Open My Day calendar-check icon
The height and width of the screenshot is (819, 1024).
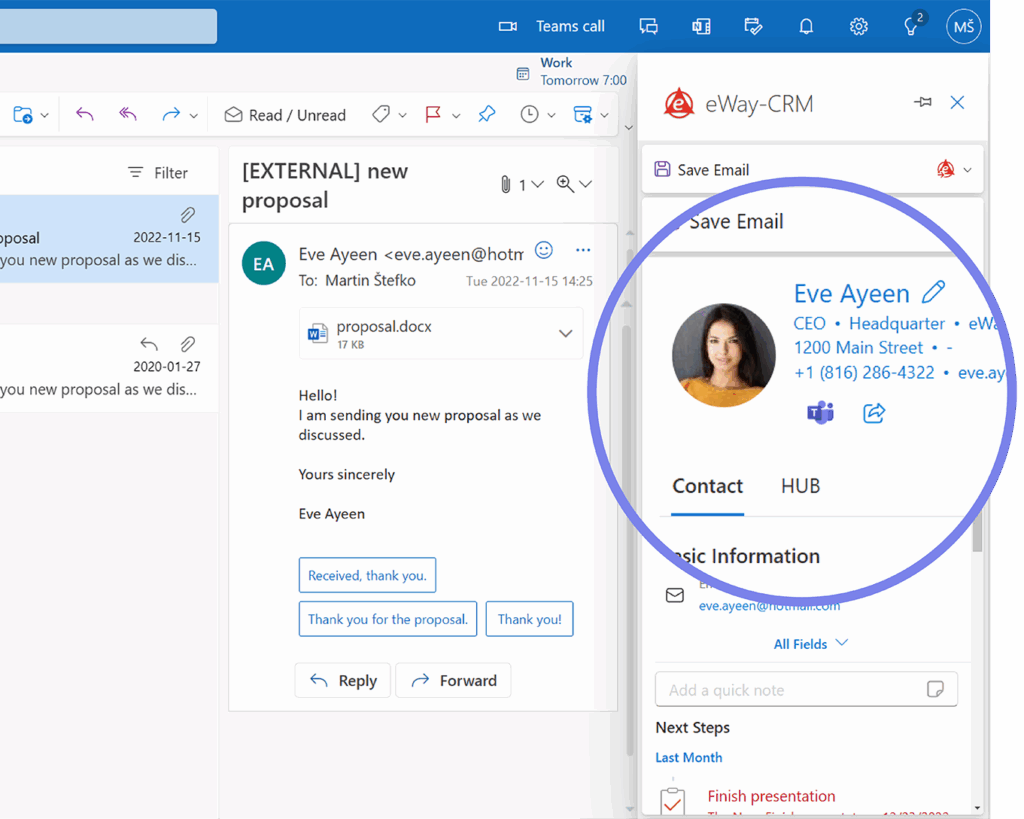754,26
